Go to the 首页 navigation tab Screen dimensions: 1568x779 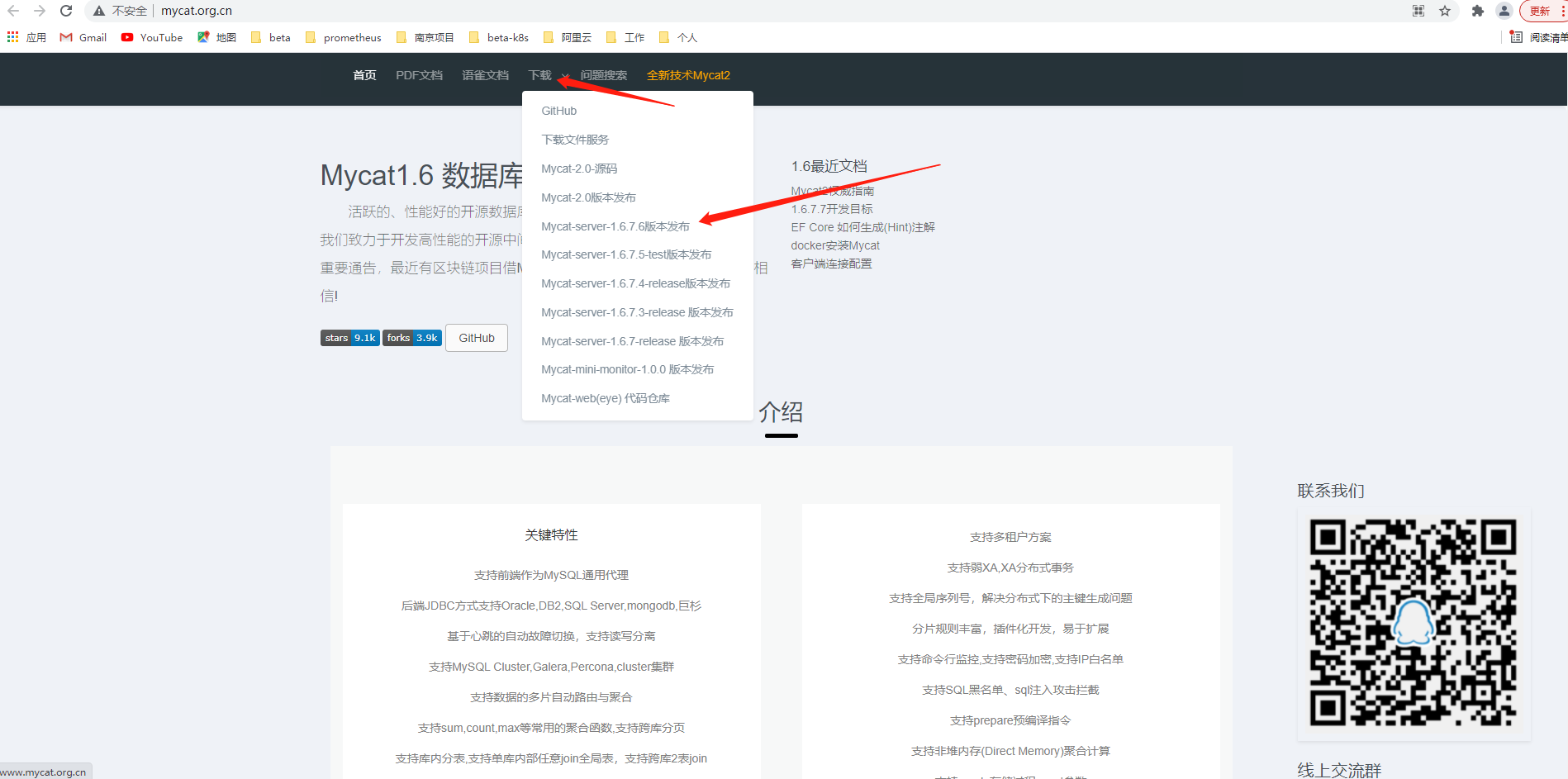tap(364, 75)
